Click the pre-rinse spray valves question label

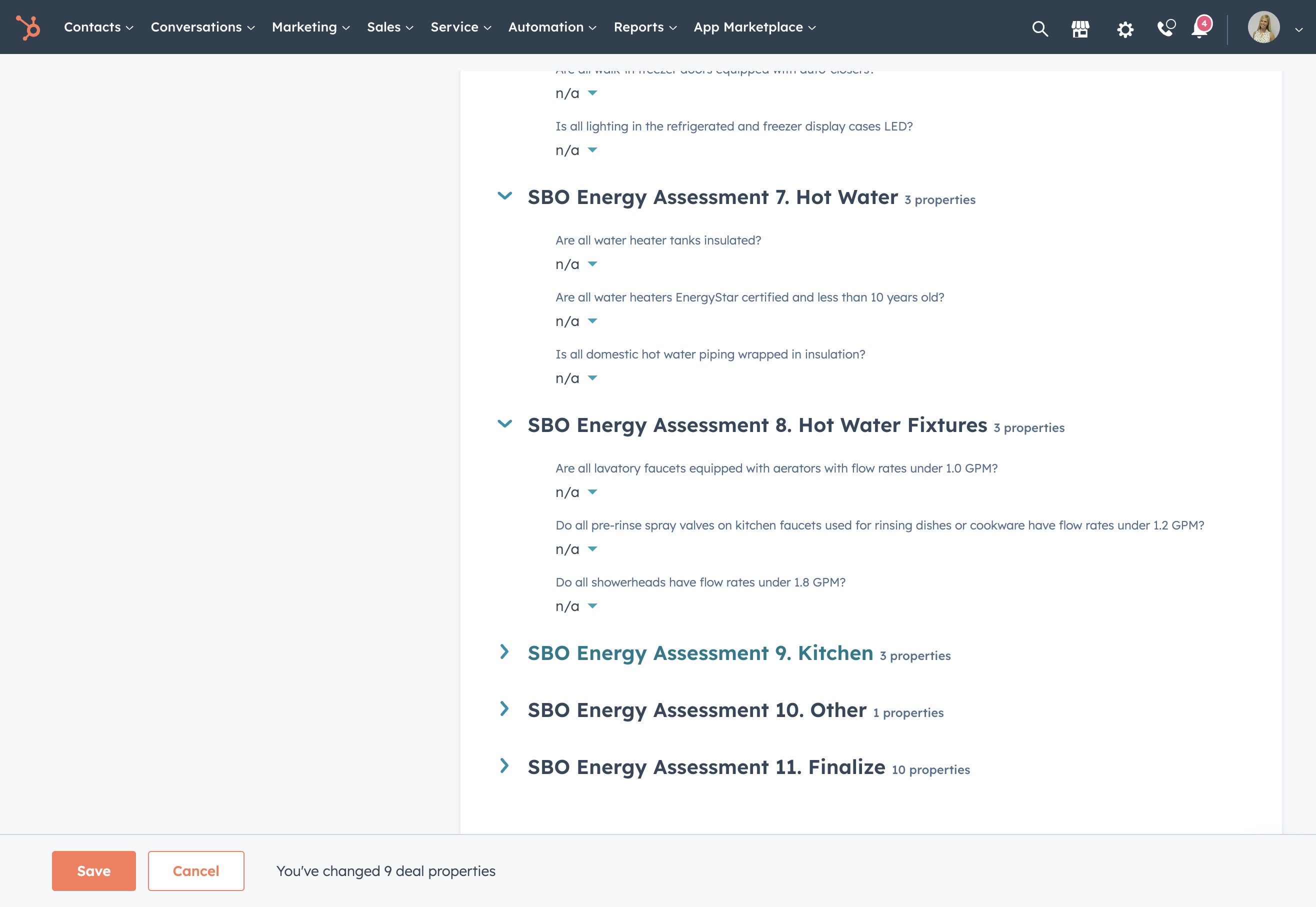[x=879, y=525]
